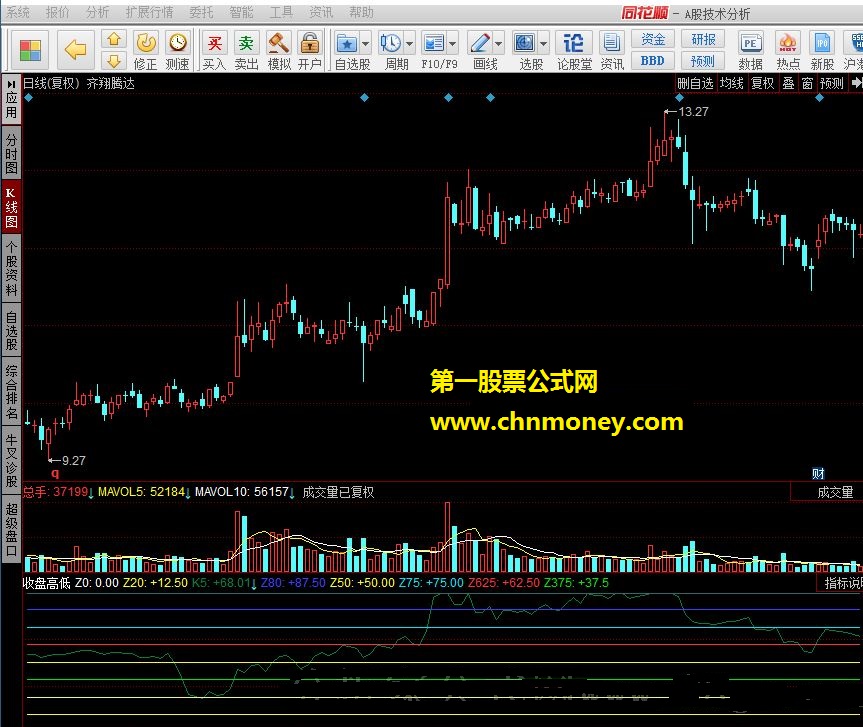Open the 热点 hot topics flame icon

788,51
